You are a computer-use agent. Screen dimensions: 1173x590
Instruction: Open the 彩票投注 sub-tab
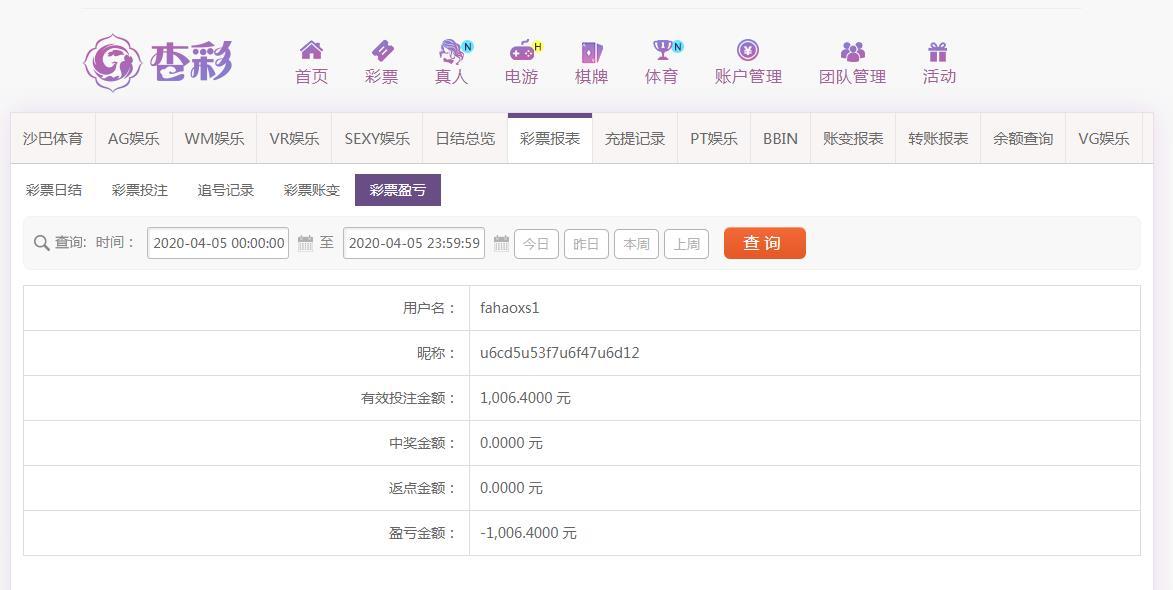140,190
